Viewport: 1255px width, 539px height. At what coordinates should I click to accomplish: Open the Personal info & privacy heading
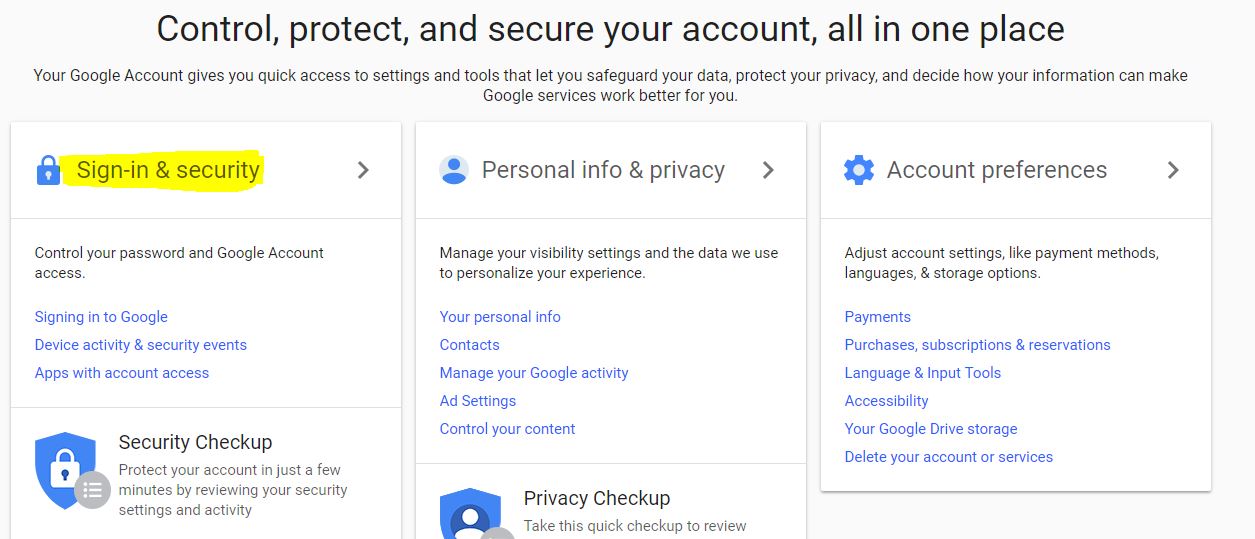[603, 170]
